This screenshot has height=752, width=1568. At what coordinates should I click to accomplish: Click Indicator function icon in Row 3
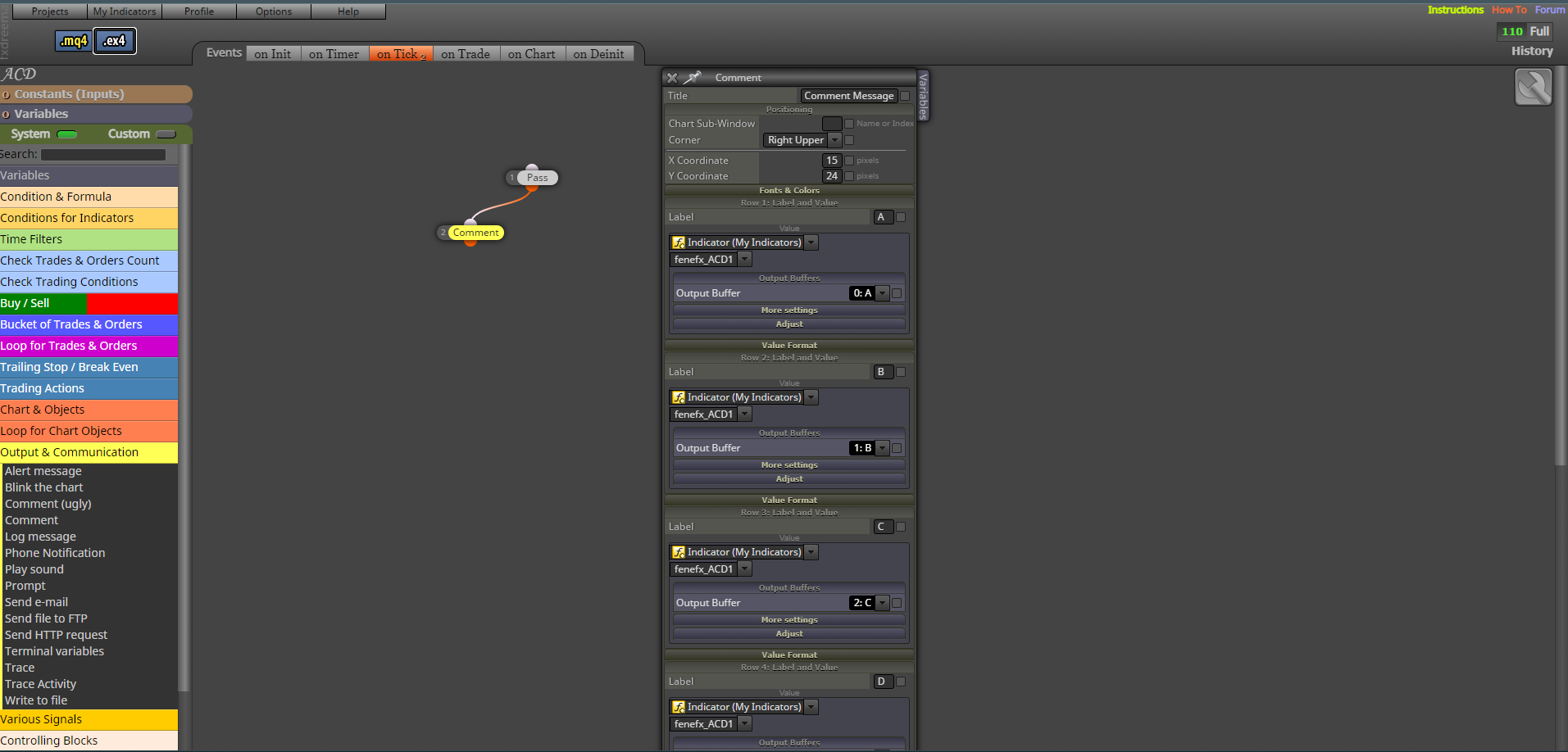(679, 552)
